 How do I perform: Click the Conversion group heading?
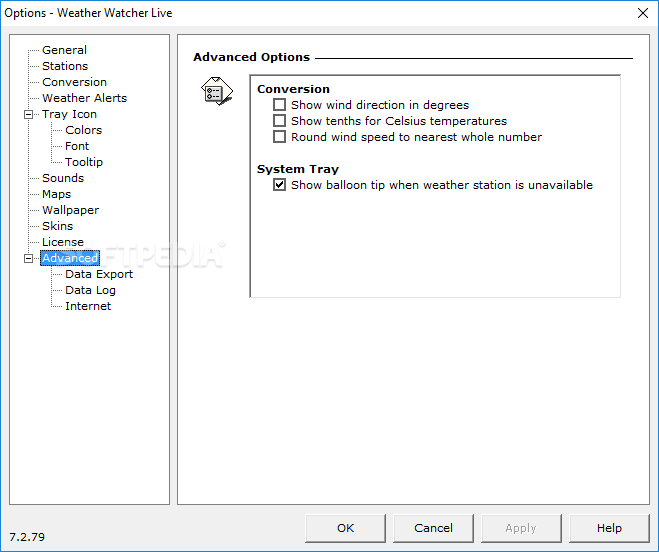(293, 89)
